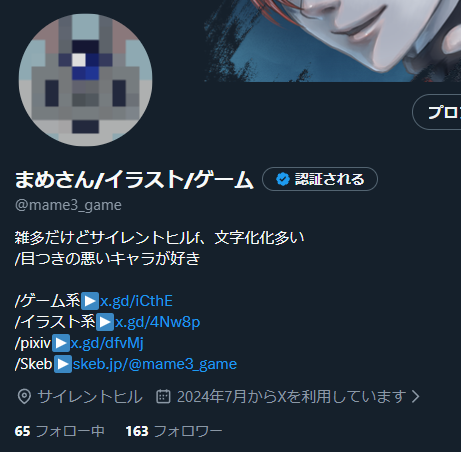Screen dimensions: 461x452
Task: Open the x.gd/4Nw8p illustration link
Action: pyautogui.click(x=158, y=322)
